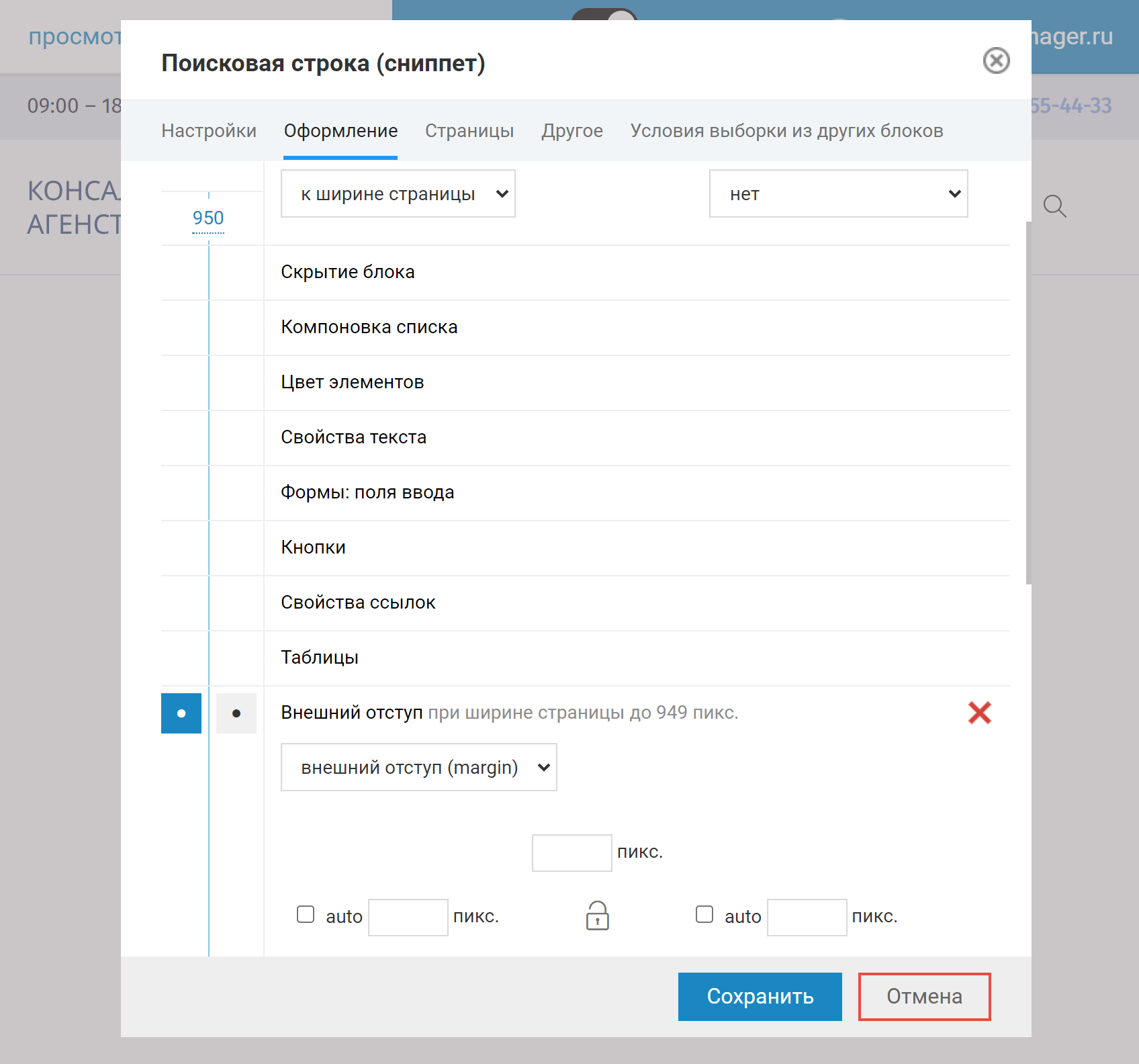Screen dimensions: 1139x1064
Task: Select the blue dot breakpoint marker
Action: [181, 713]
